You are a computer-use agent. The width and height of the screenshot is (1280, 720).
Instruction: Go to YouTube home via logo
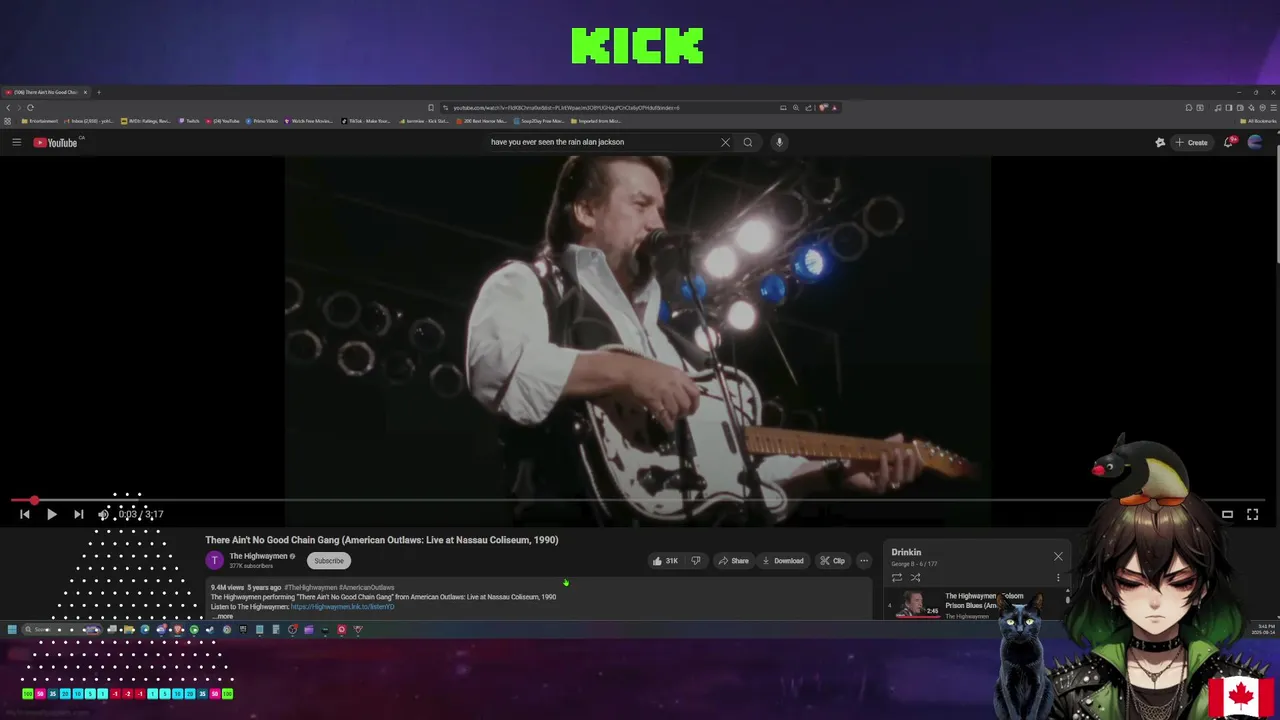point(56,142)
